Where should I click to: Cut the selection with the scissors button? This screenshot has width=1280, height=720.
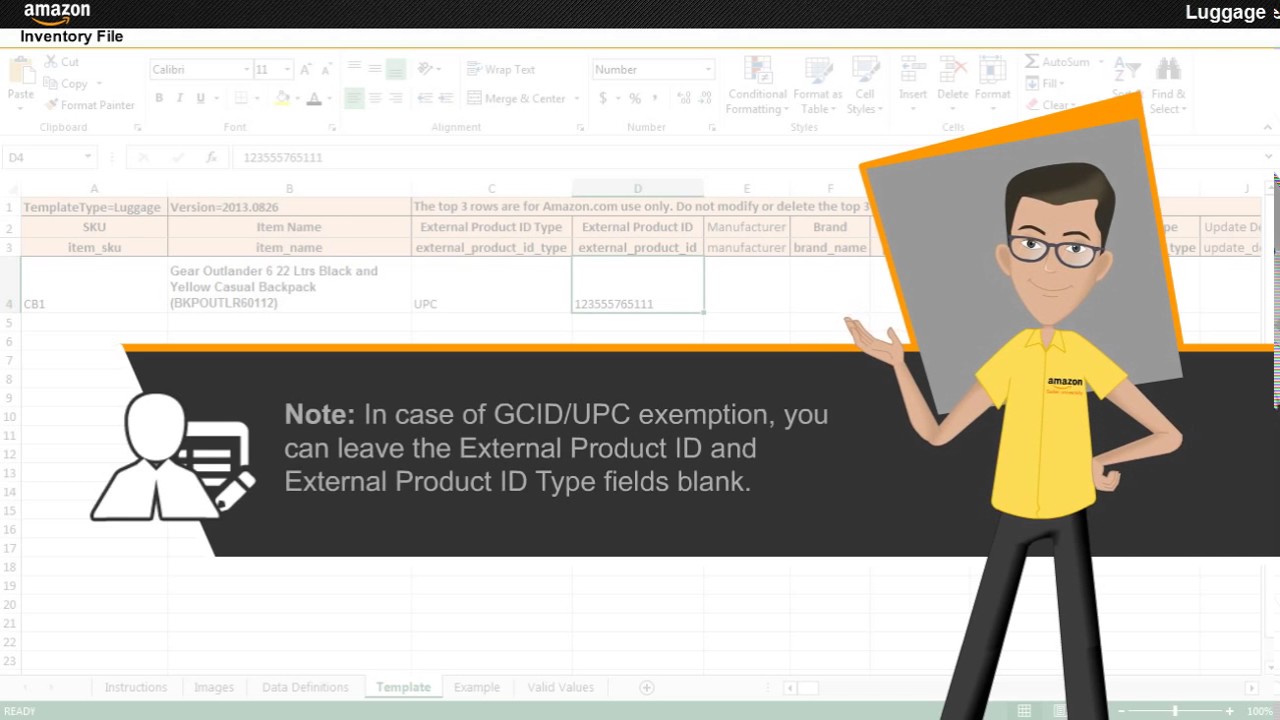point(61,62)
